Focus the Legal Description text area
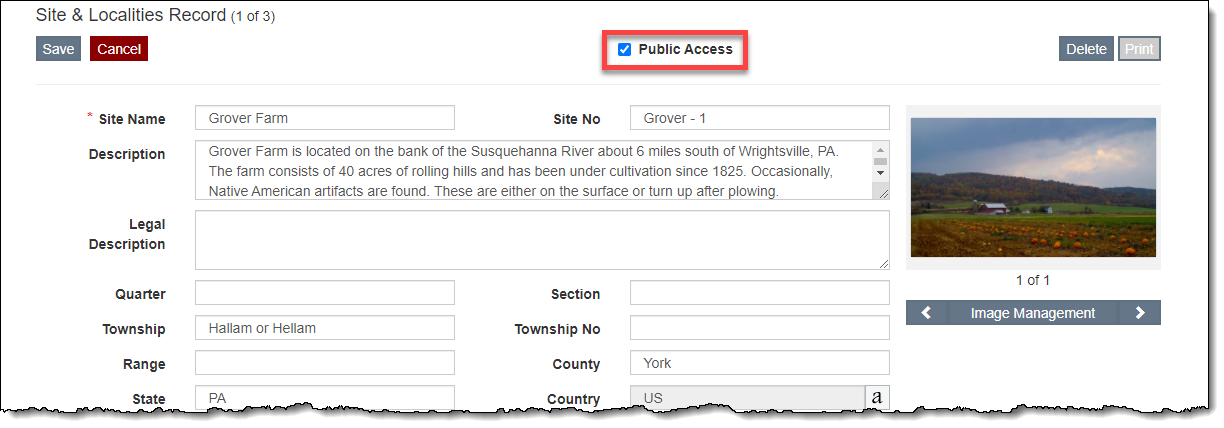1224x428 pixels. coord(541,240)
